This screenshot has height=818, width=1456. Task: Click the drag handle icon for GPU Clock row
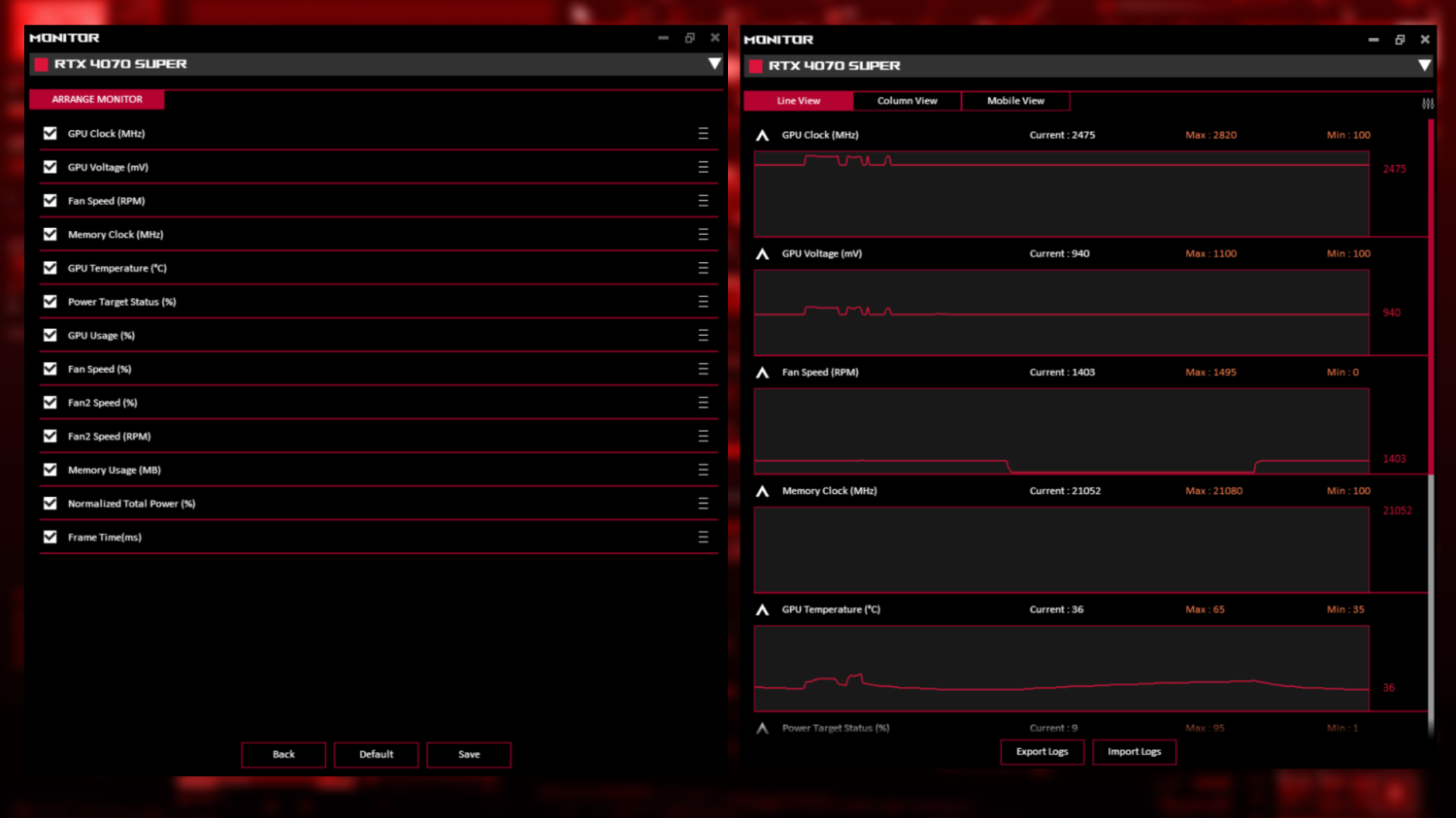(703, 134)
